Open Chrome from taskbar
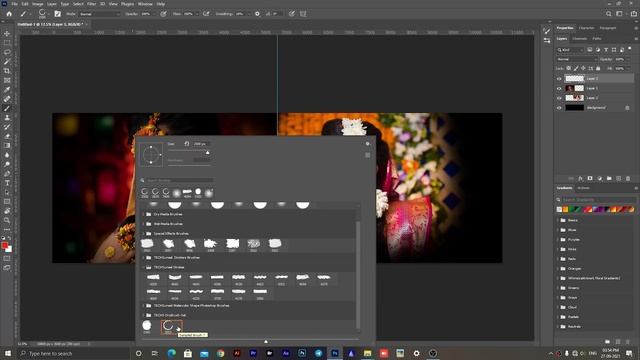 [x=220, y=353]
